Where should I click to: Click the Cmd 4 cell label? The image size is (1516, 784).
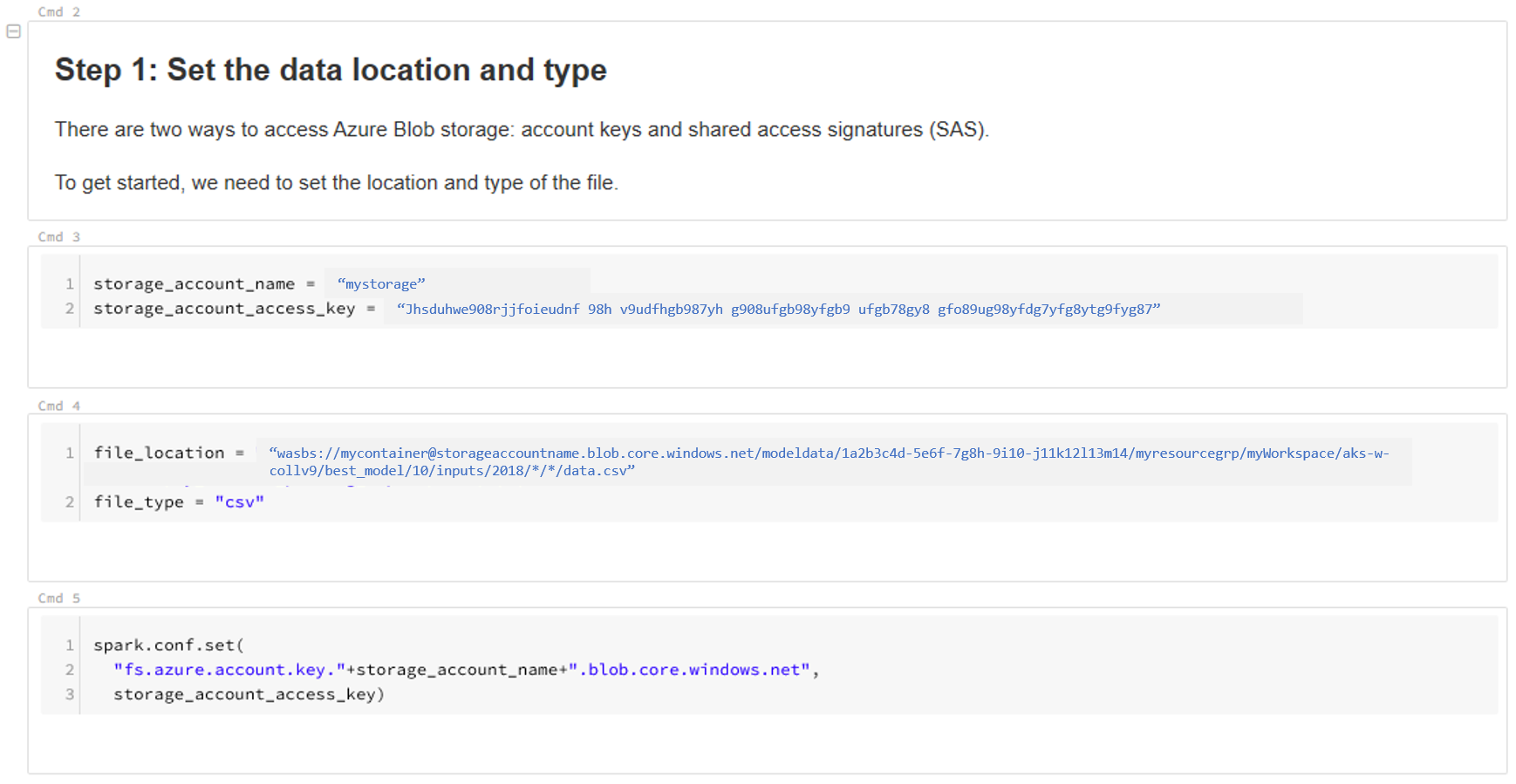coord(58,406)
